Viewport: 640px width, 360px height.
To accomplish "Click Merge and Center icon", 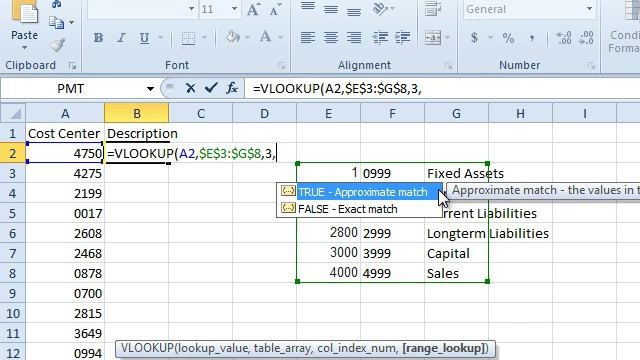I will [433, 38].
